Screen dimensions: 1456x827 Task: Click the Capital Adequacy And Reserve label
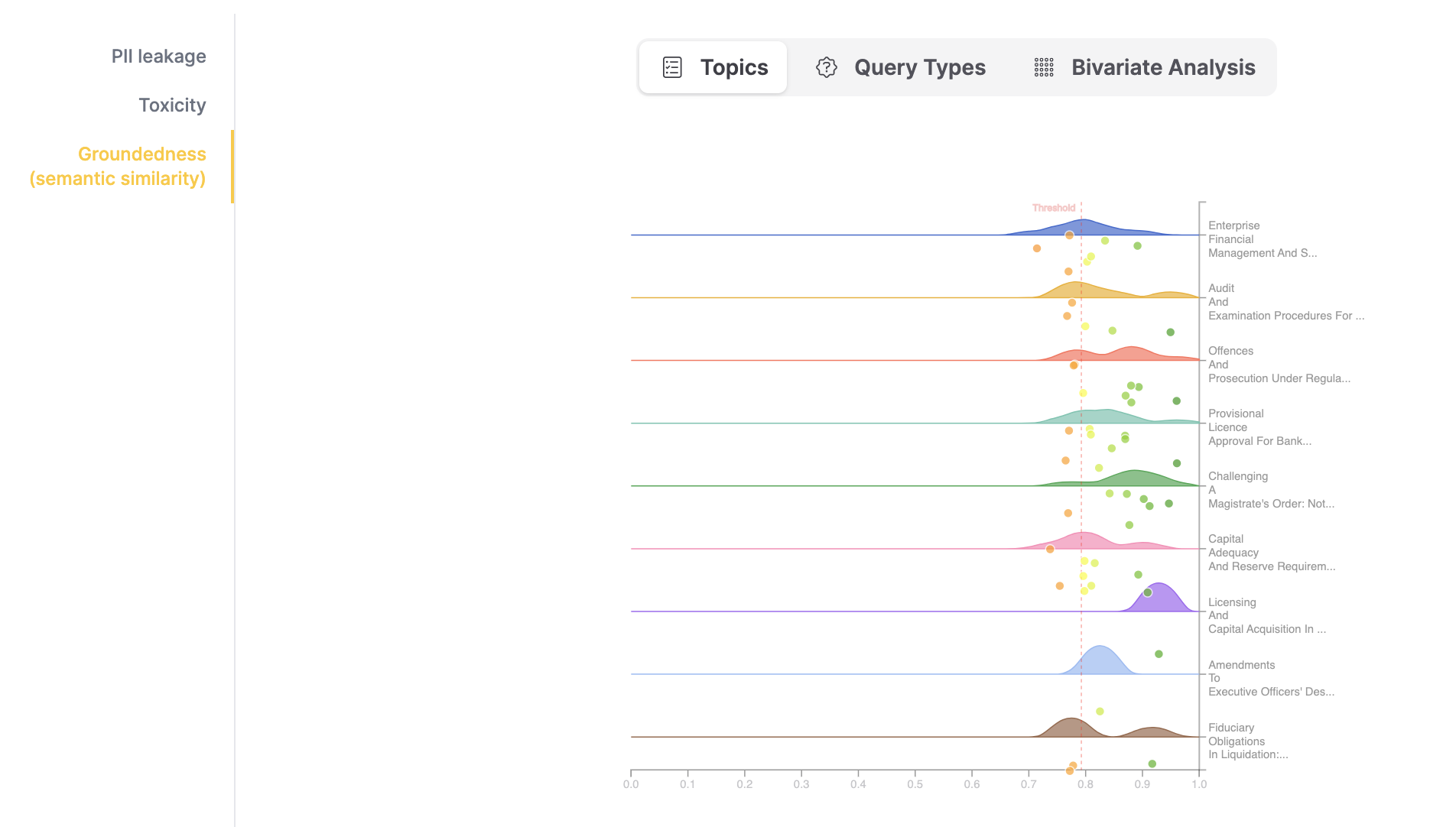tap(1271, 553)
